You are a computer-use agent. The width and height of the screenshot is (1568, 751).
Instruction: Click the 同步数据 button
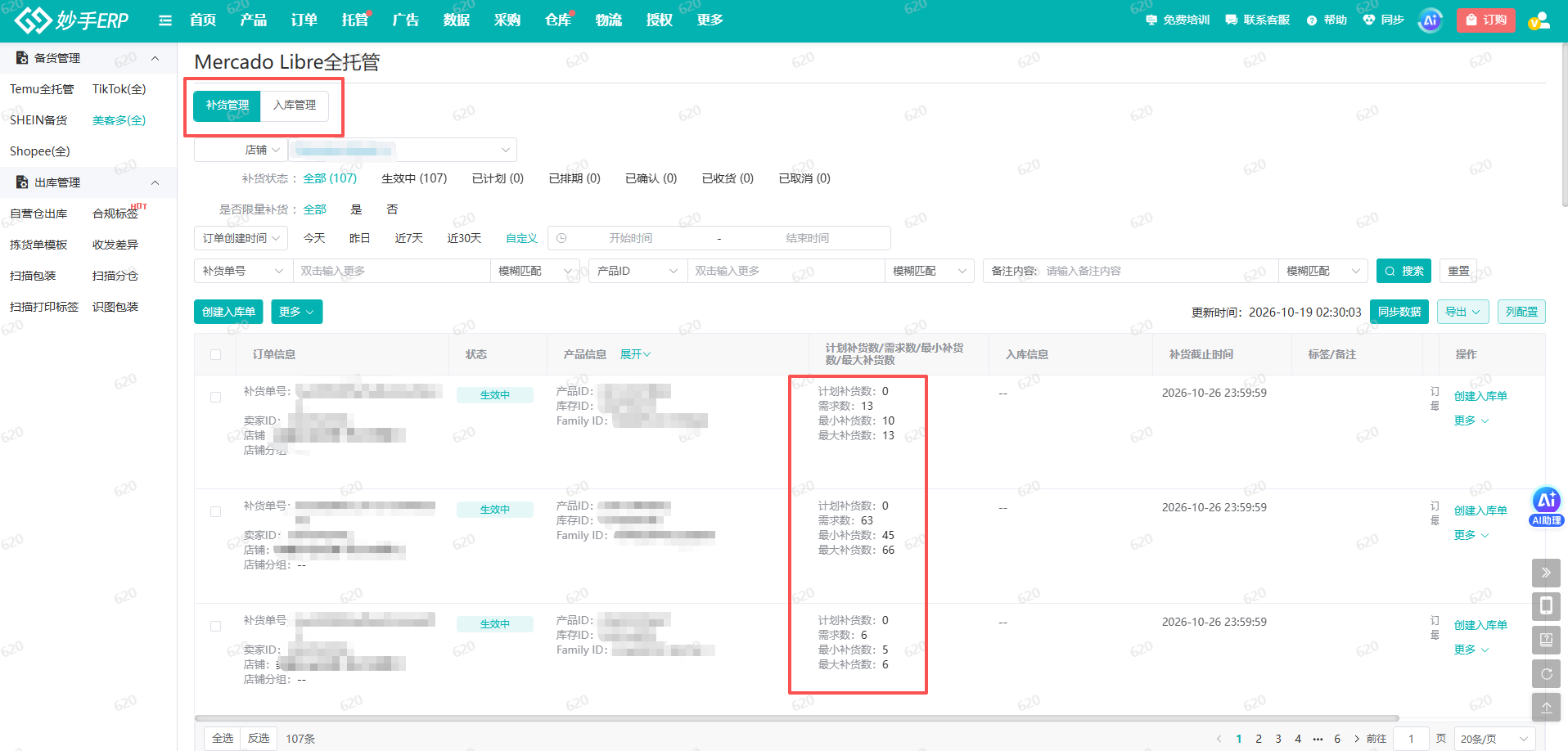tap(1399, 312)
